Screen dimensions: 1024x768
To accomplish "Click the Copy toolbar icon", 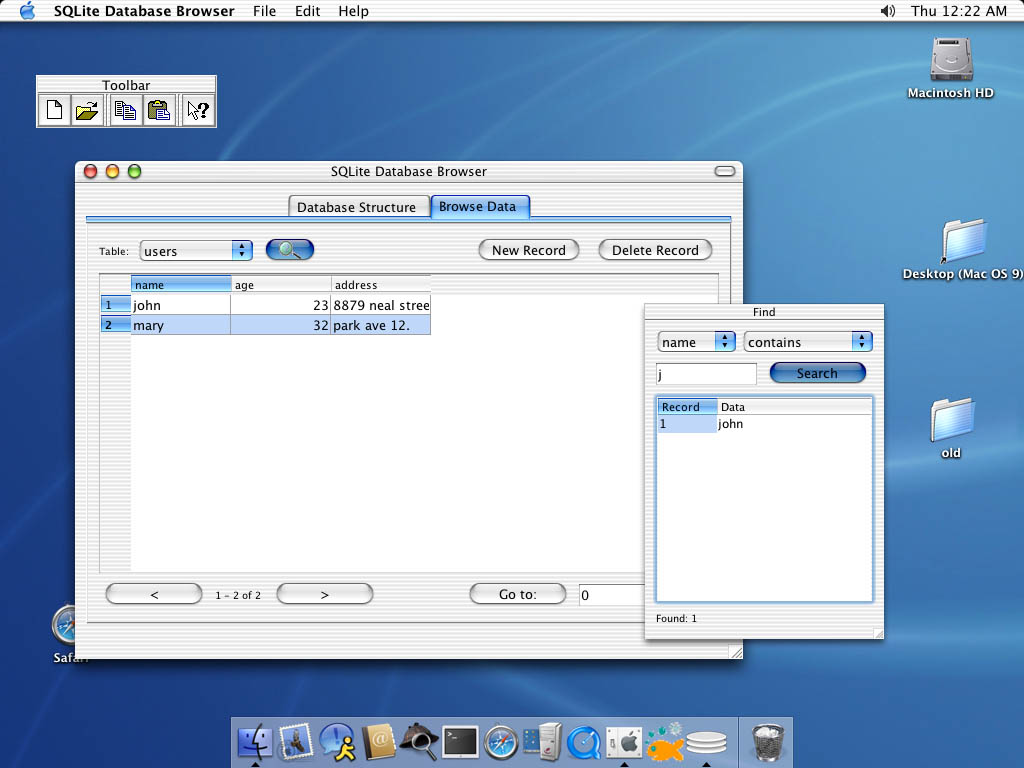I will pos(125,110).
